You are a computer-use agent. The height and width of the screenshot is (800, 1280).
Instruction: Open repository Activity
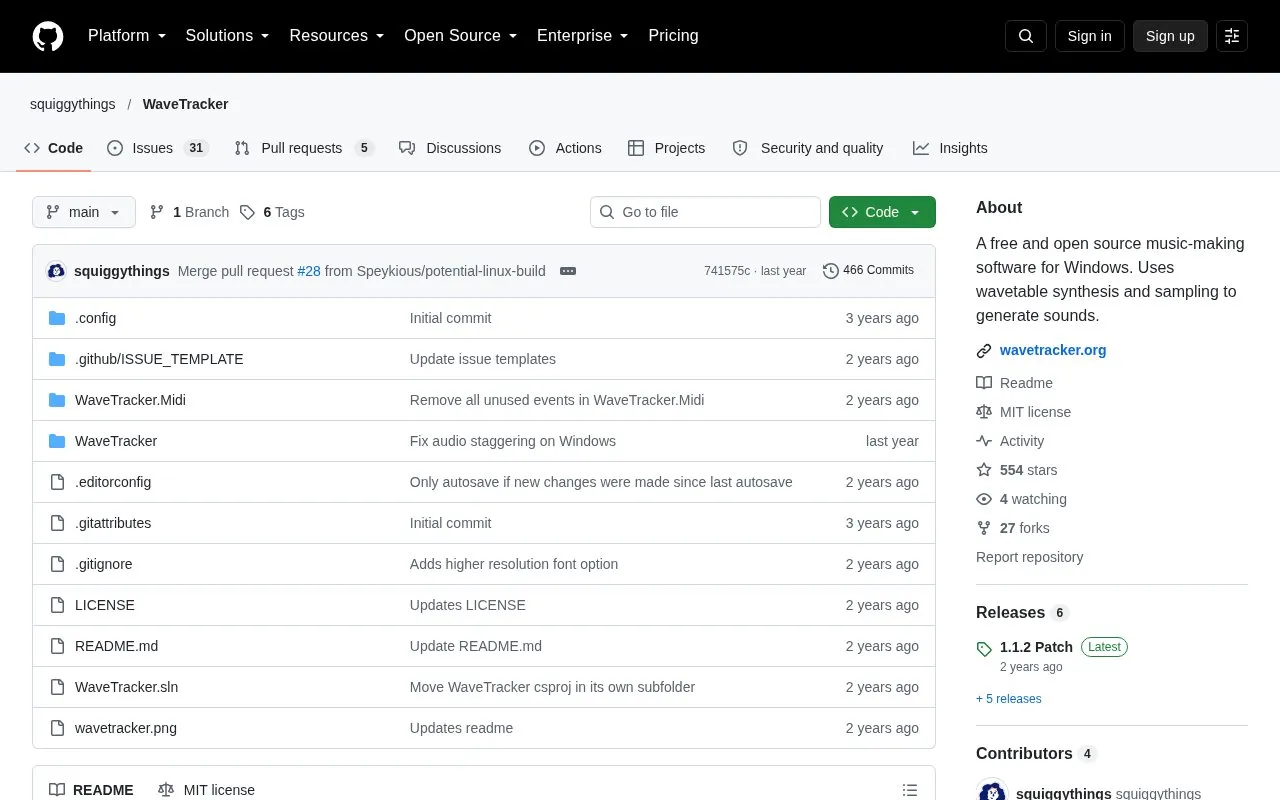pos(1010,441)
